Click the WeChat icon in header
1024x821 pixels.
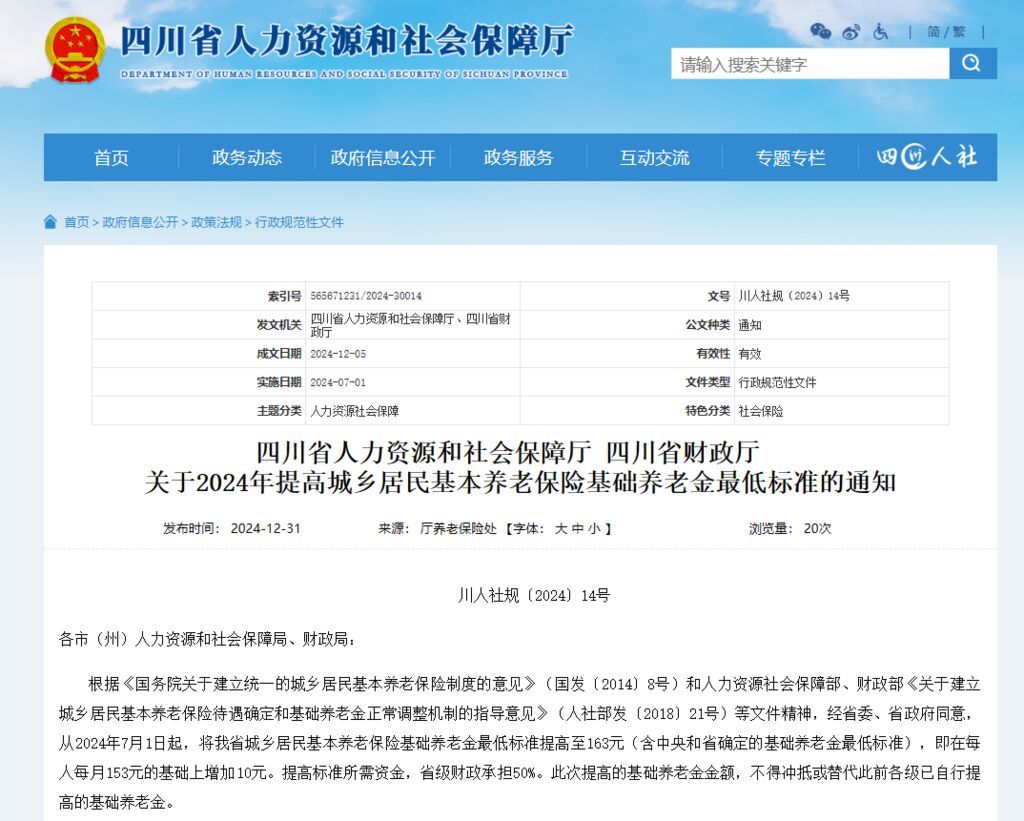point(820,32)
